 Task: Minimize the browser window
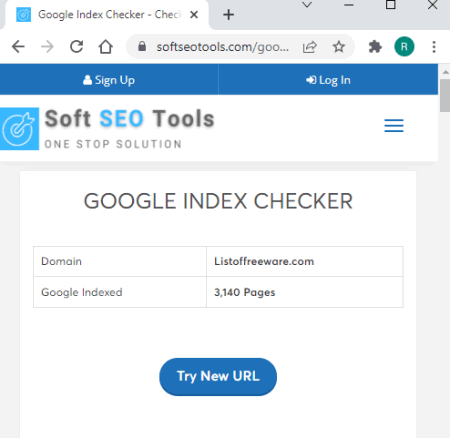(349, 5)
